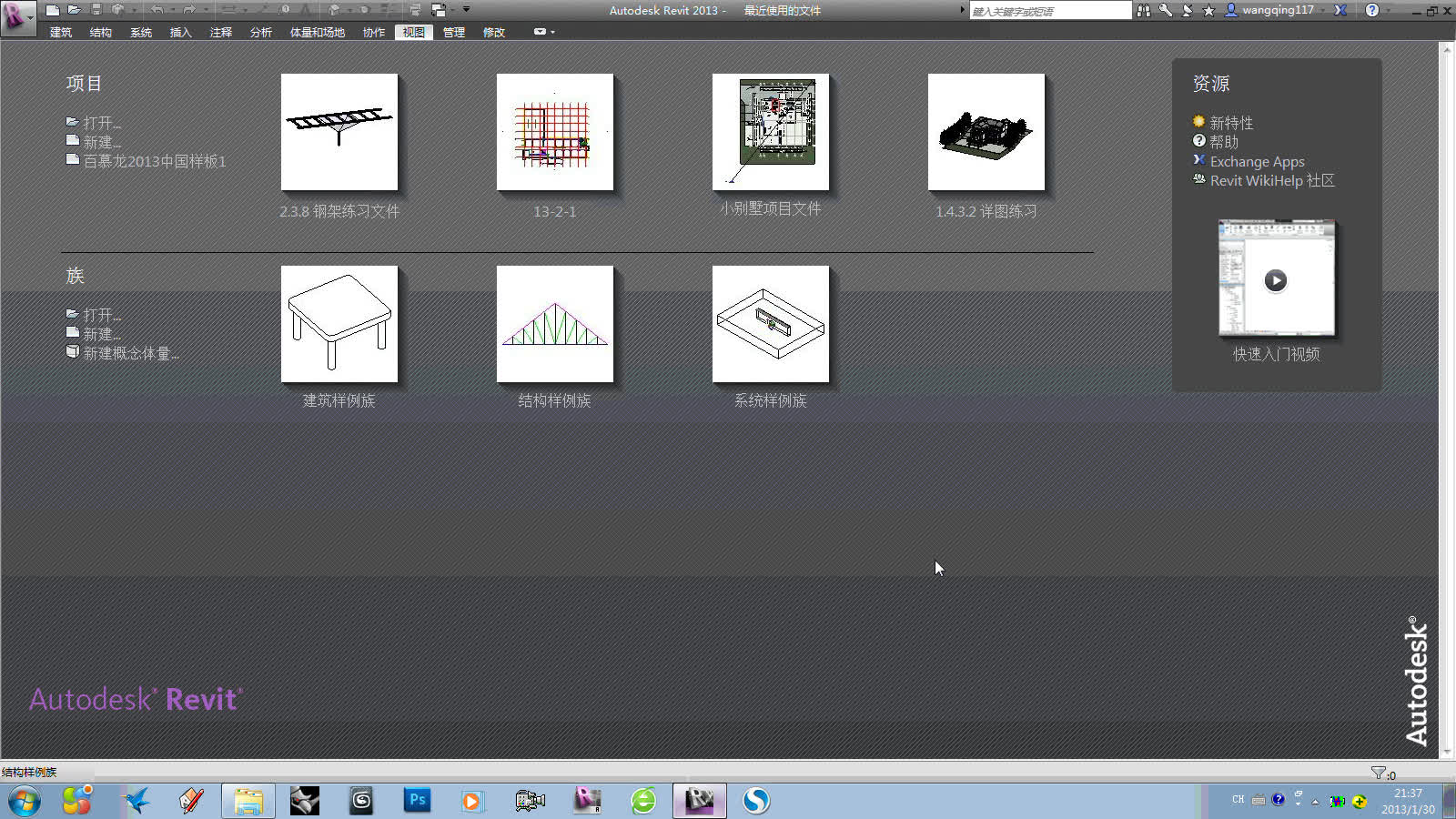
Task: Click the Save disk icon in quick access toolbar
Action: (96, 10)
